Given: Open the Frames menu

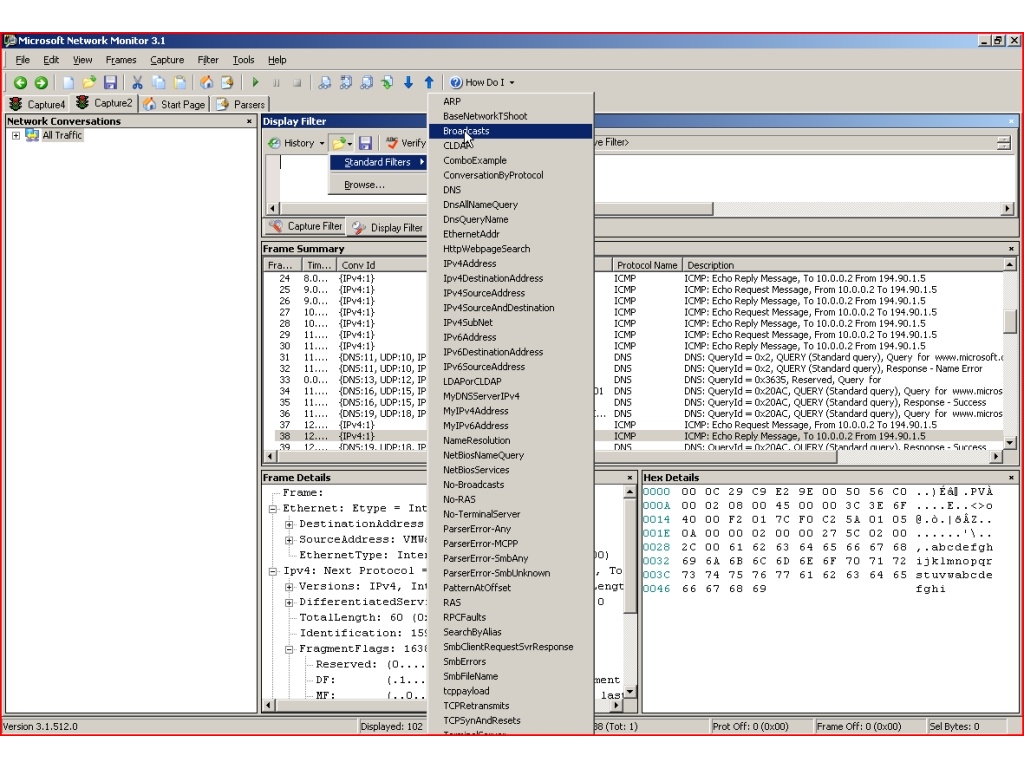Looking at the screenshot, I should (121, 59).
